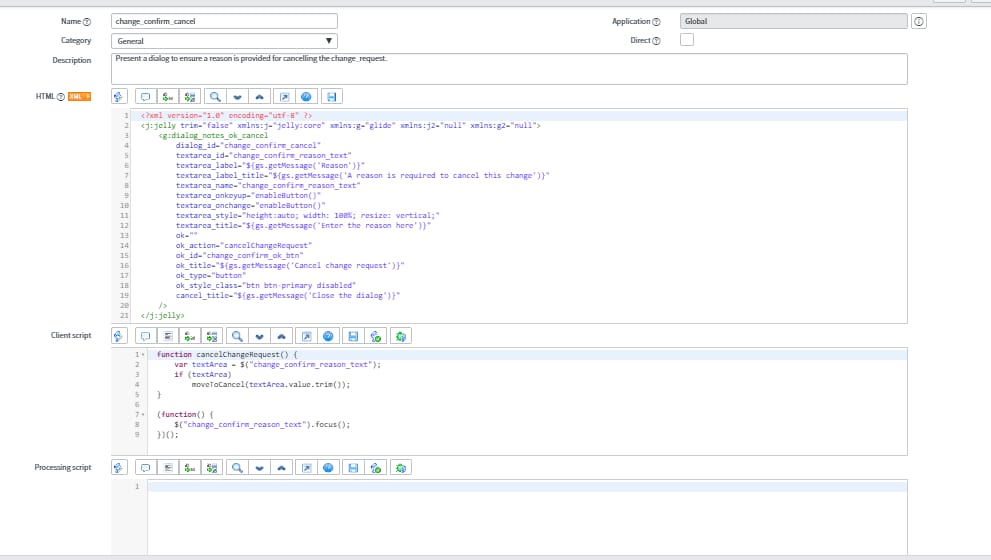Save from Processing script toolbar
991x560 pixels.
pyautogui.click(x=353, y=468)
